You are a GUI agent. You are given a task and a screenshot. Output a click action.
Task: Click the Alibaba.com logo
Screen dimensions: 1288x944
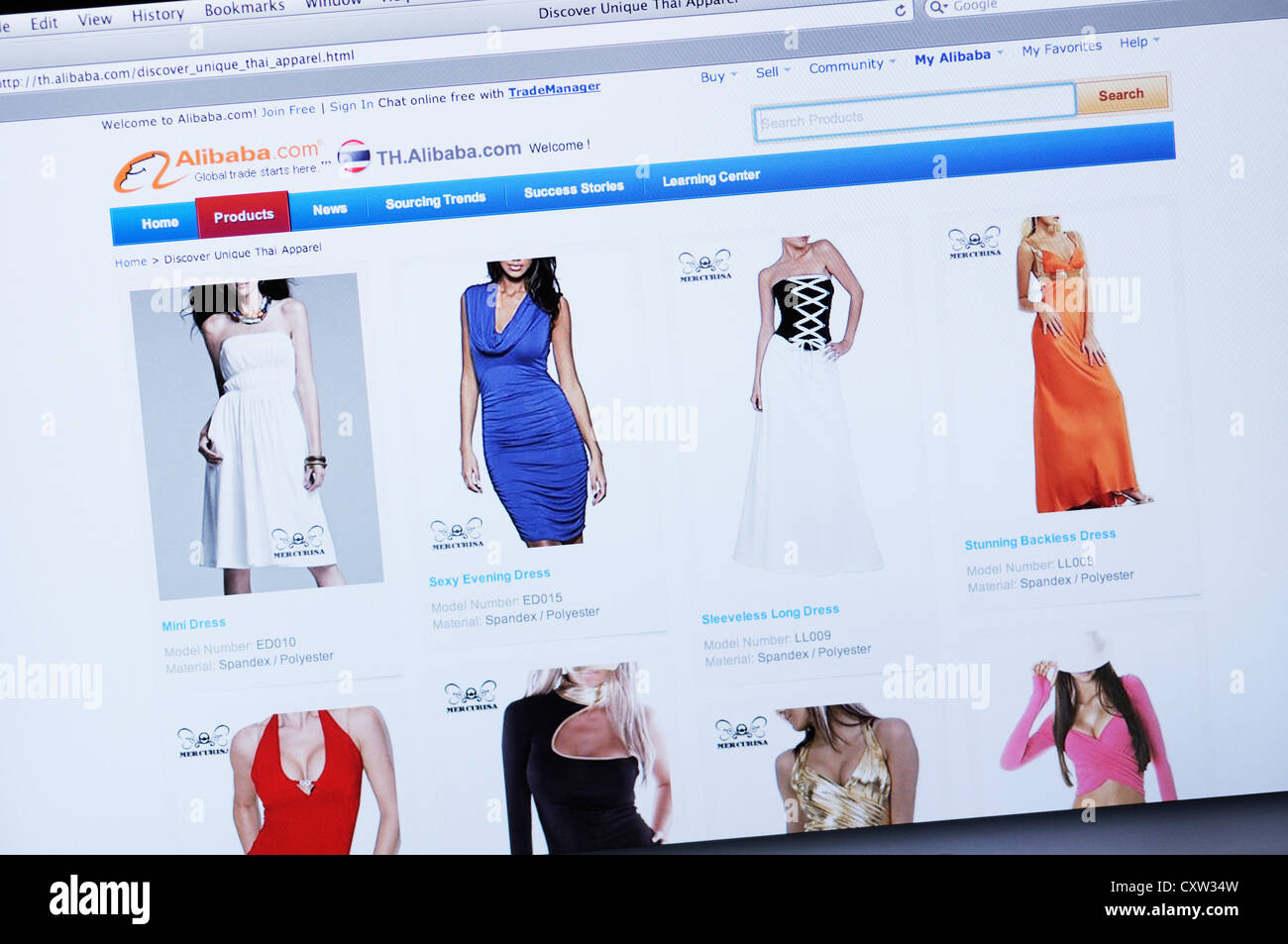(x=218, y=165)
